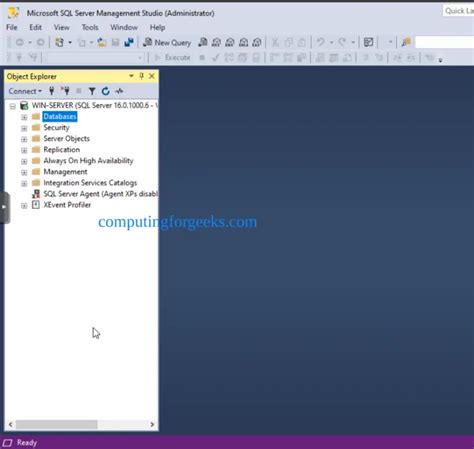Click the Open File toolbar icon
The width and height of the screenshot is (474, 449).
pyautogui.click(x=102, y=42)
